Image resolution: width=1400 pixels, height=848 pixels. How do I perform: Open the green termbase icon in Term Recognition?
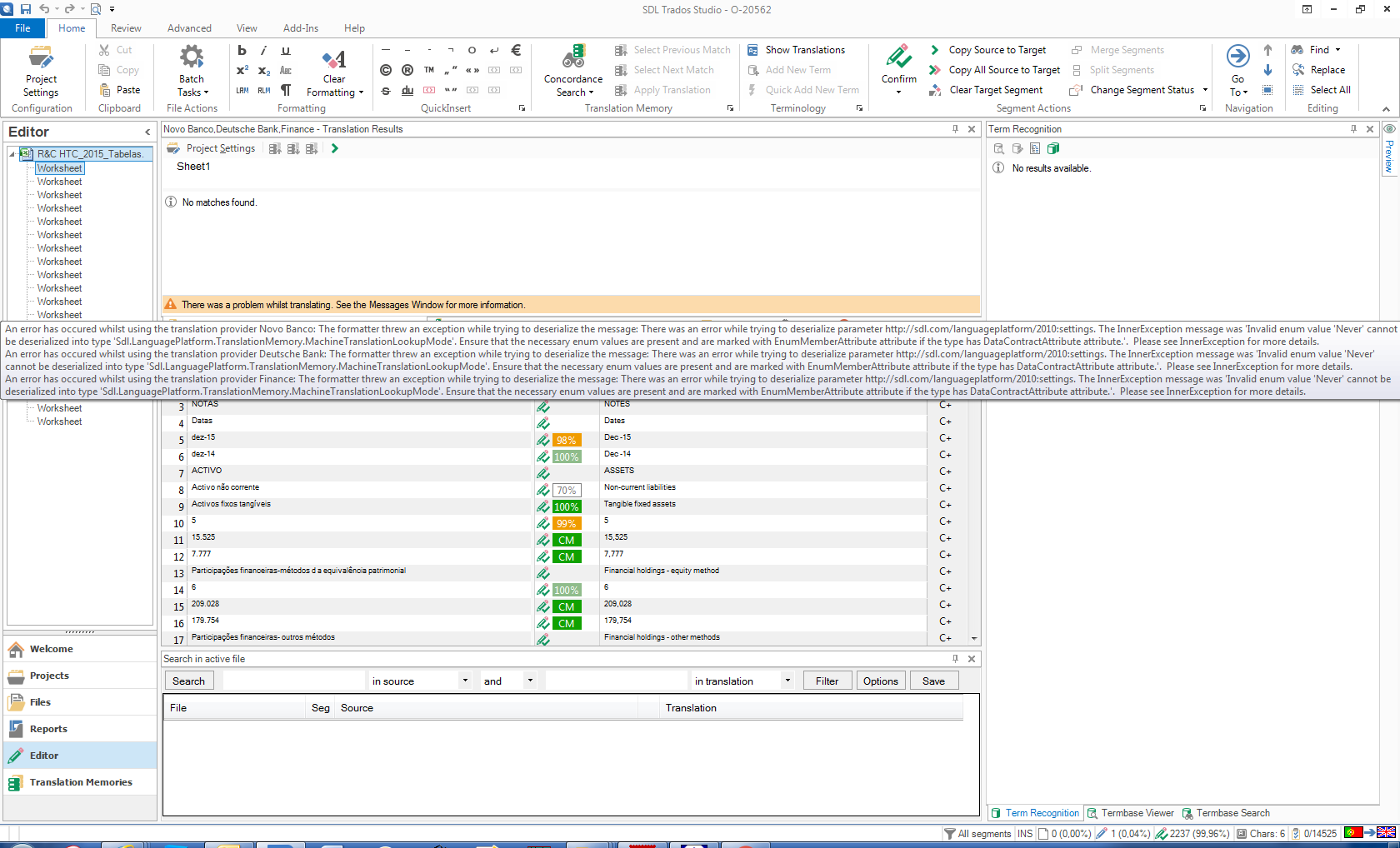[x=1053, y=148]
